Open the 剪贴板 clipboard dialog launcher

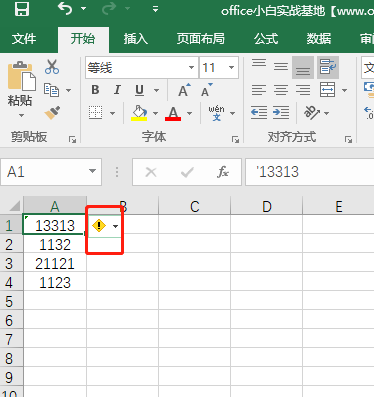click(72, 139)
